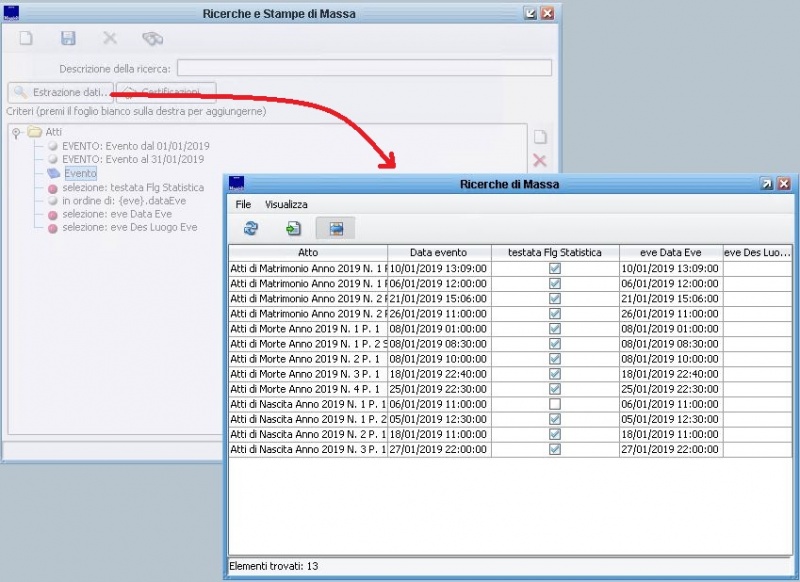Select 'EVENTO: Evento al 31/01/2019' criterion
Screen dimensions: 800x582
(133, 159)
